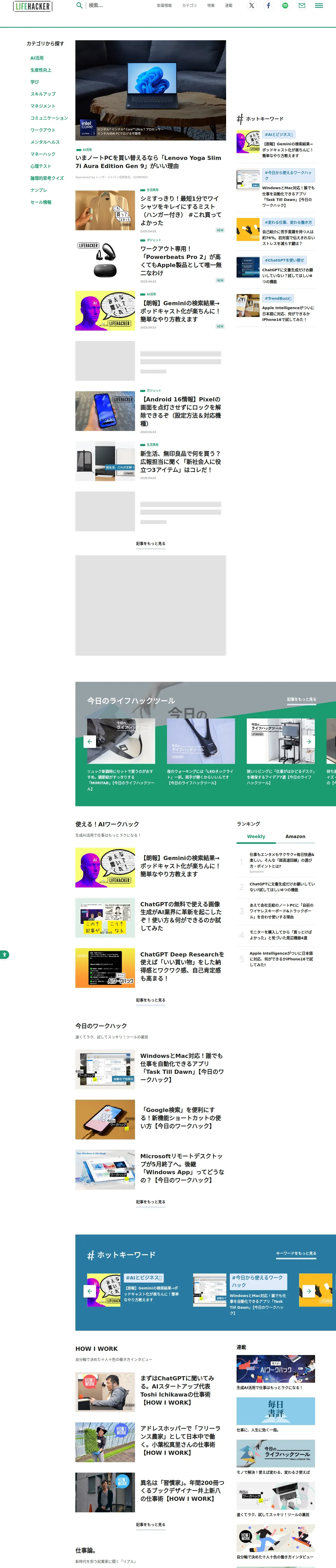
Task: Open the カテゴリ menu item
Action: [190, 5]
